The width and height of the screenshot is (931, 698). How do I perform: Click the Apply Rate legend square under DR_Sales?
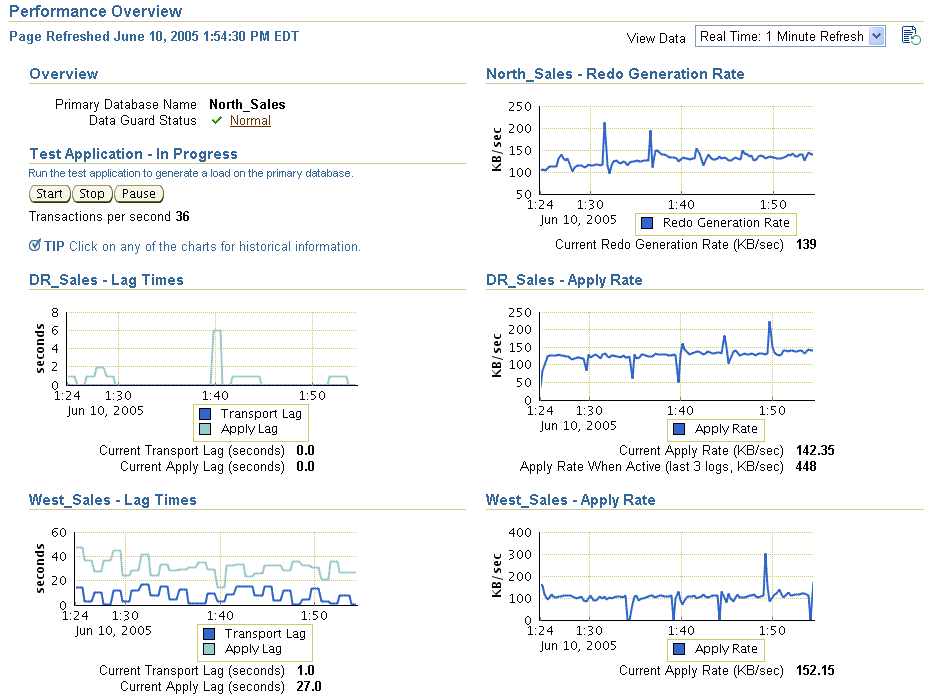pos(677,429)
